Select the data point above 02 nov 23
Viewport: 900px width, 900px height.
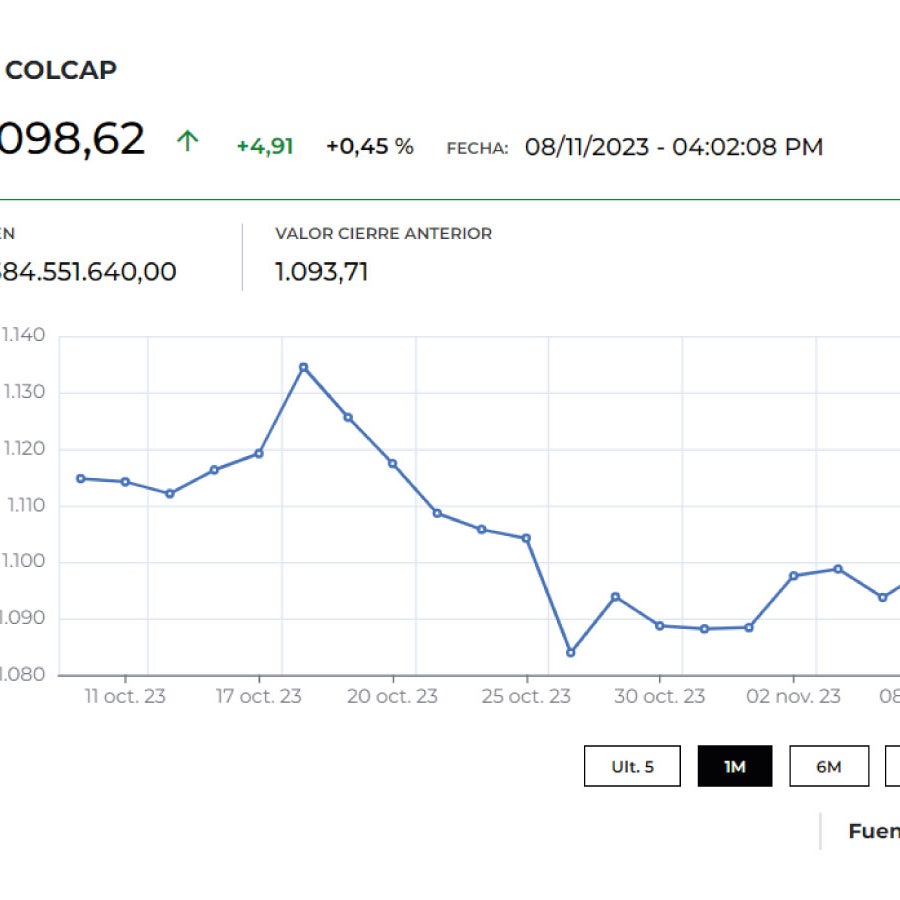point(795,575)
